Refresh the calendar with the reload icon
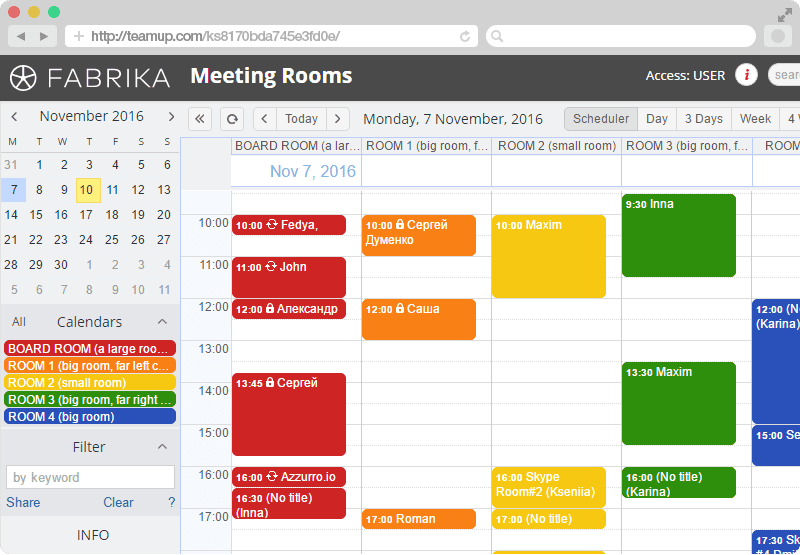The image size is (800, 555). pyautogui.click(x=232, y=119)
